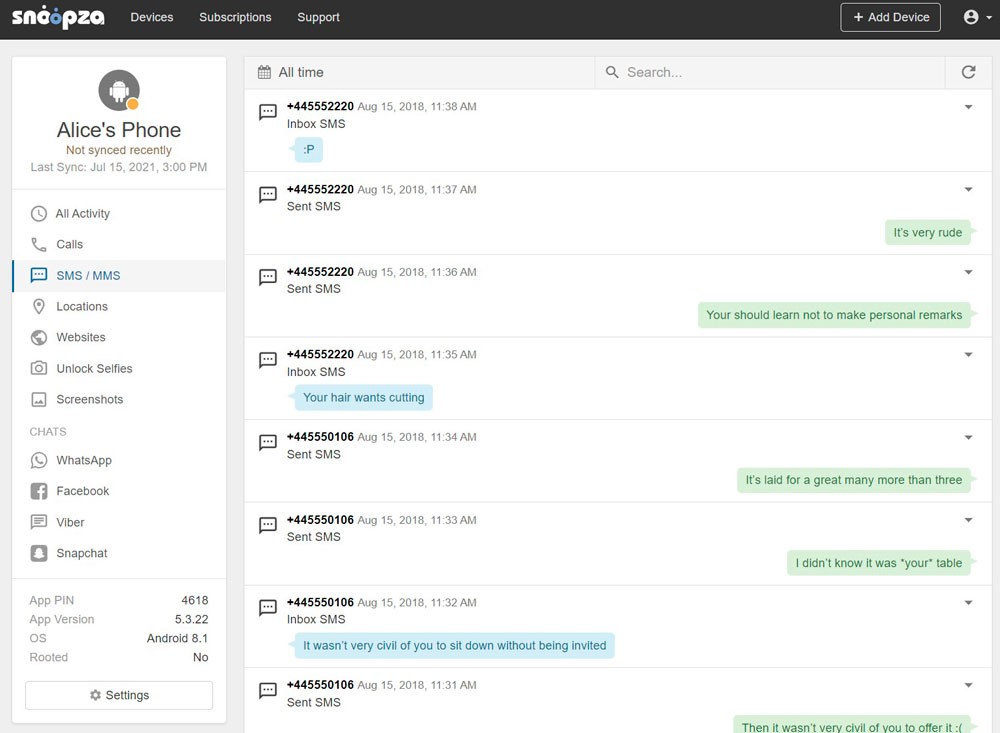
Task: Open the user account menu icon
Action: click(976, 17)
